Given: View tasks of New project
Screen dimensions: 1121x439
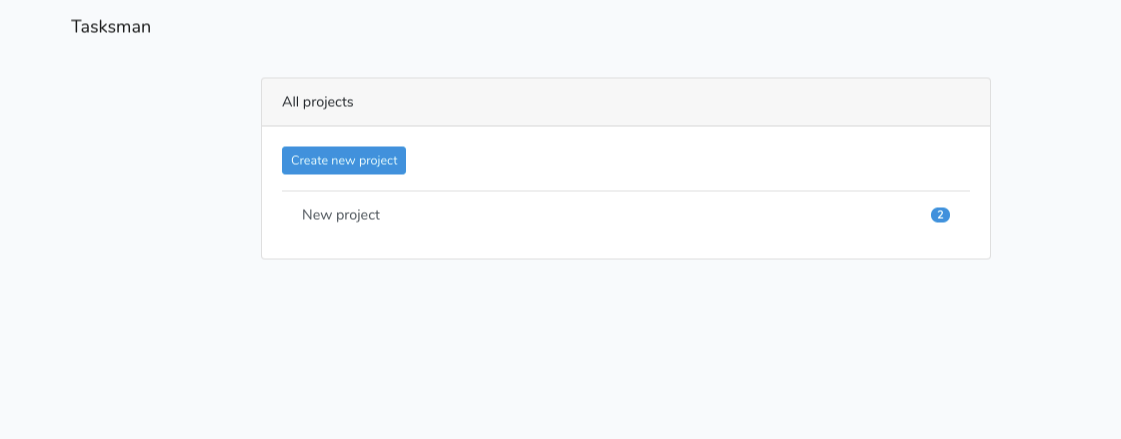Looking at the screenshot, I should (x=626, y=214).
